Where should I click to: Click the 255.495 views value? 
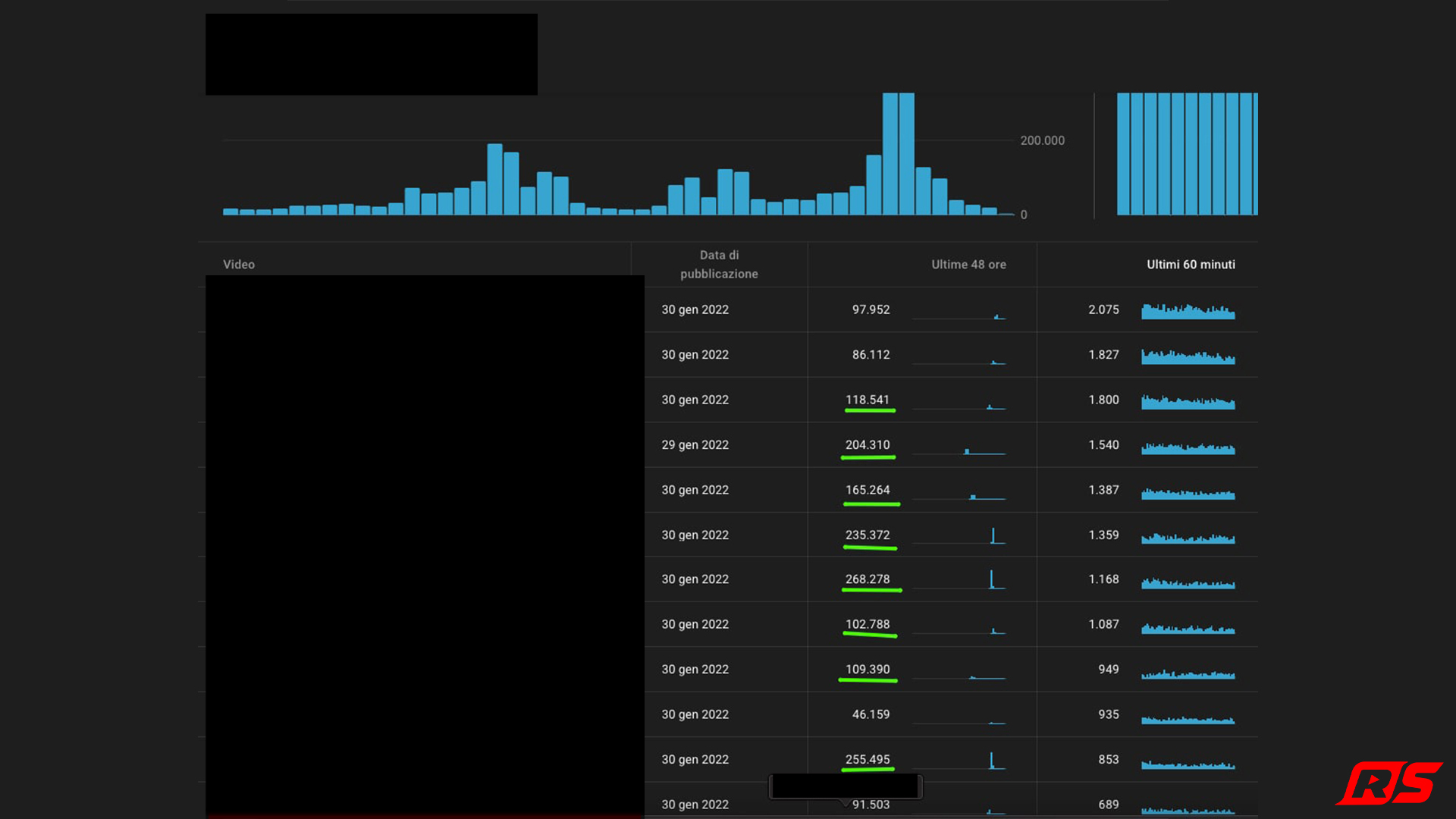pyautogui.click(x=868, y=760)
